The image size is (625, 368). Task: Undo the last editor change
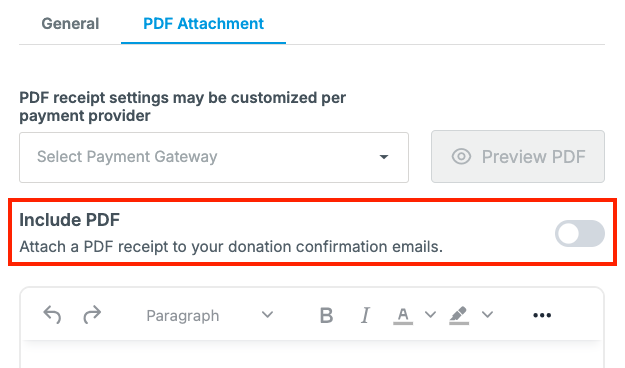(52, 315)
